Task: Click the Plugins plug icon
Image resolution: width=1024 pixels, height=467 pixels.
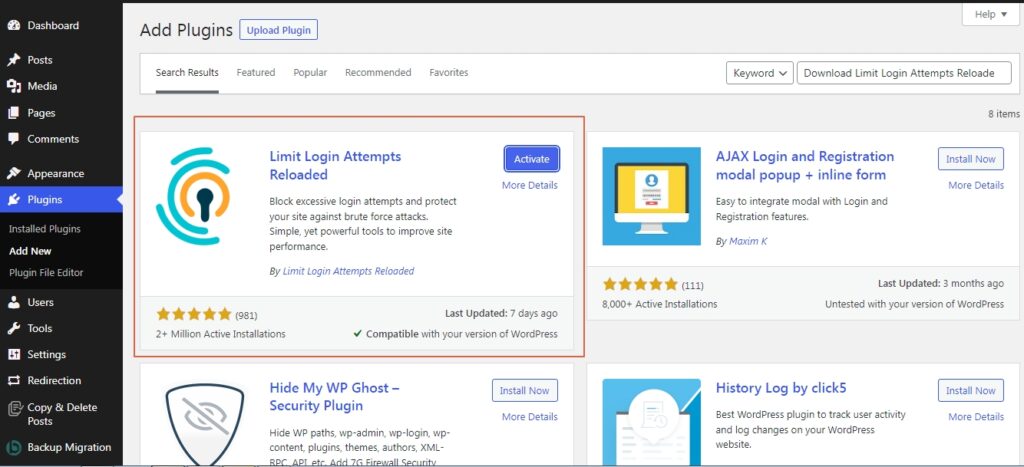Action: [14, 200]
